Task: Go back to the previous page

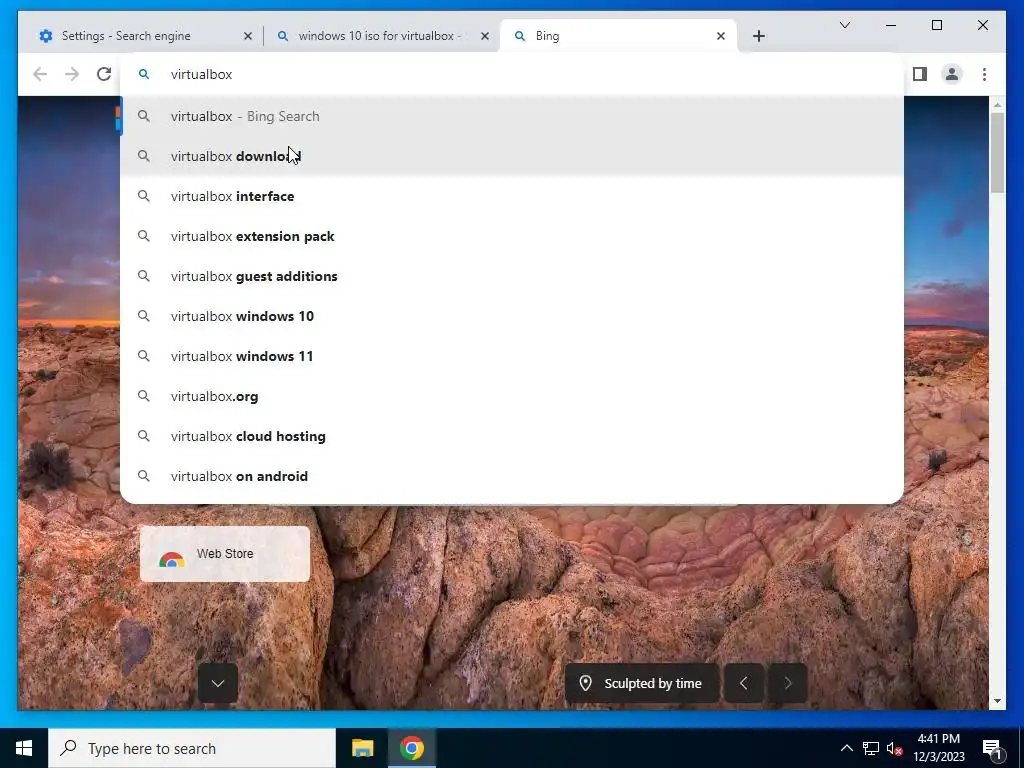Action: click(40, 74)
